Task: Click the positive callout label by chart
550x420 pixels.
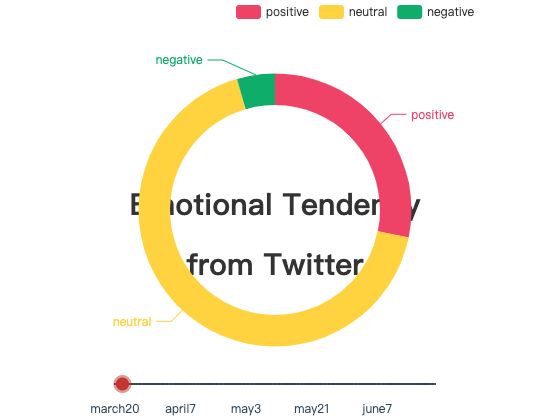Action: [x=432, y=115]
